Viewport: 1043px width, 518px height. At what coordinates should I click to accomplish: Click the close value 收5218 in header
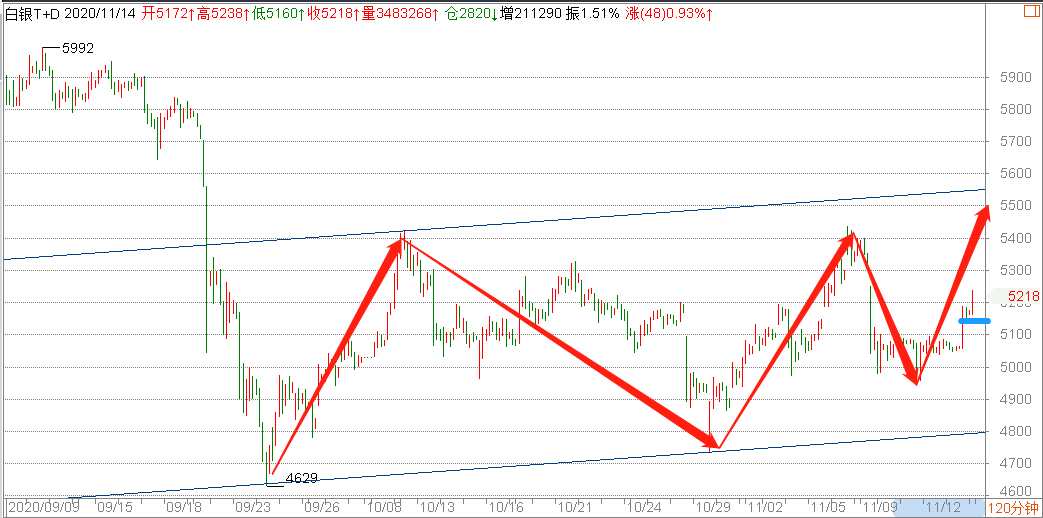tap(333, 14)
